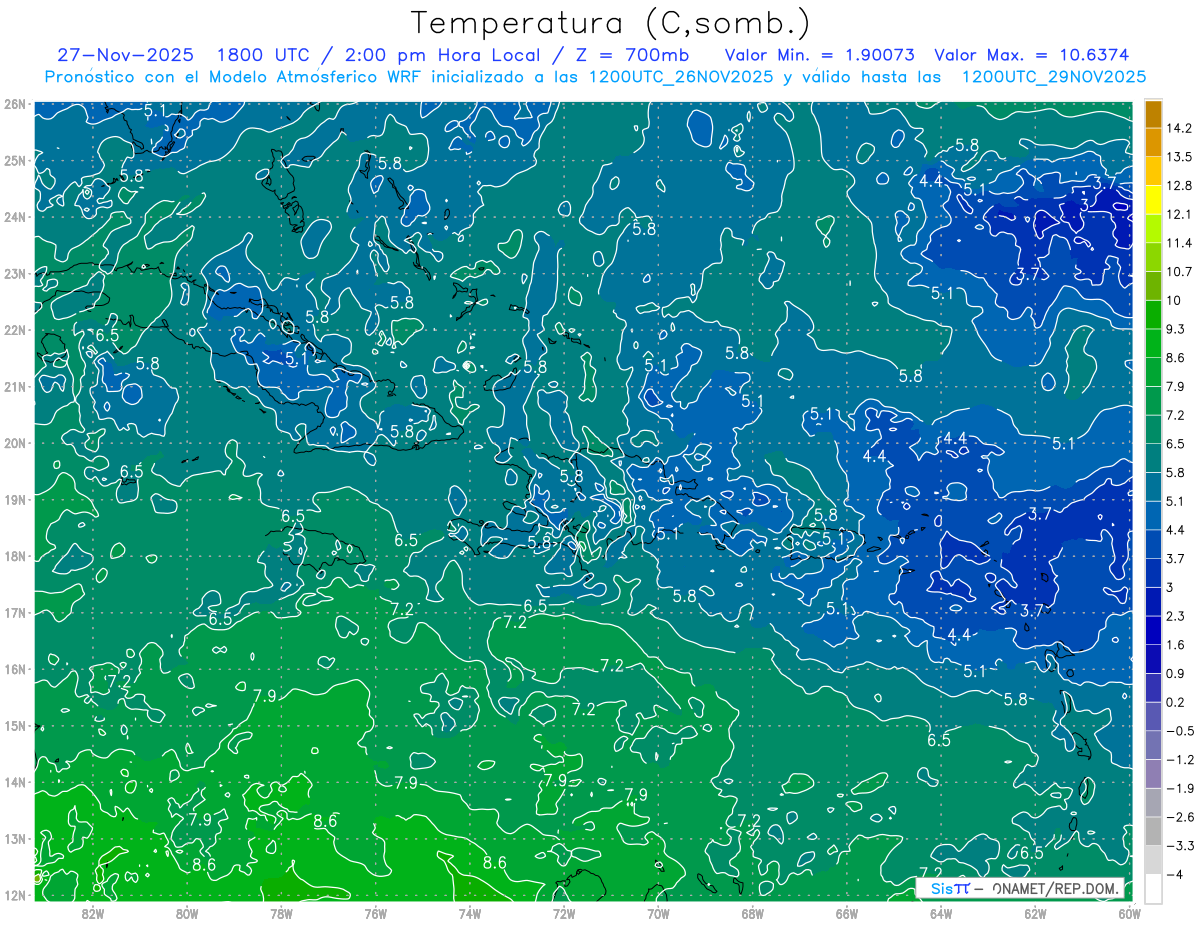
Task: Click the 12.8 color scale label
Action: pos(1179,186)
